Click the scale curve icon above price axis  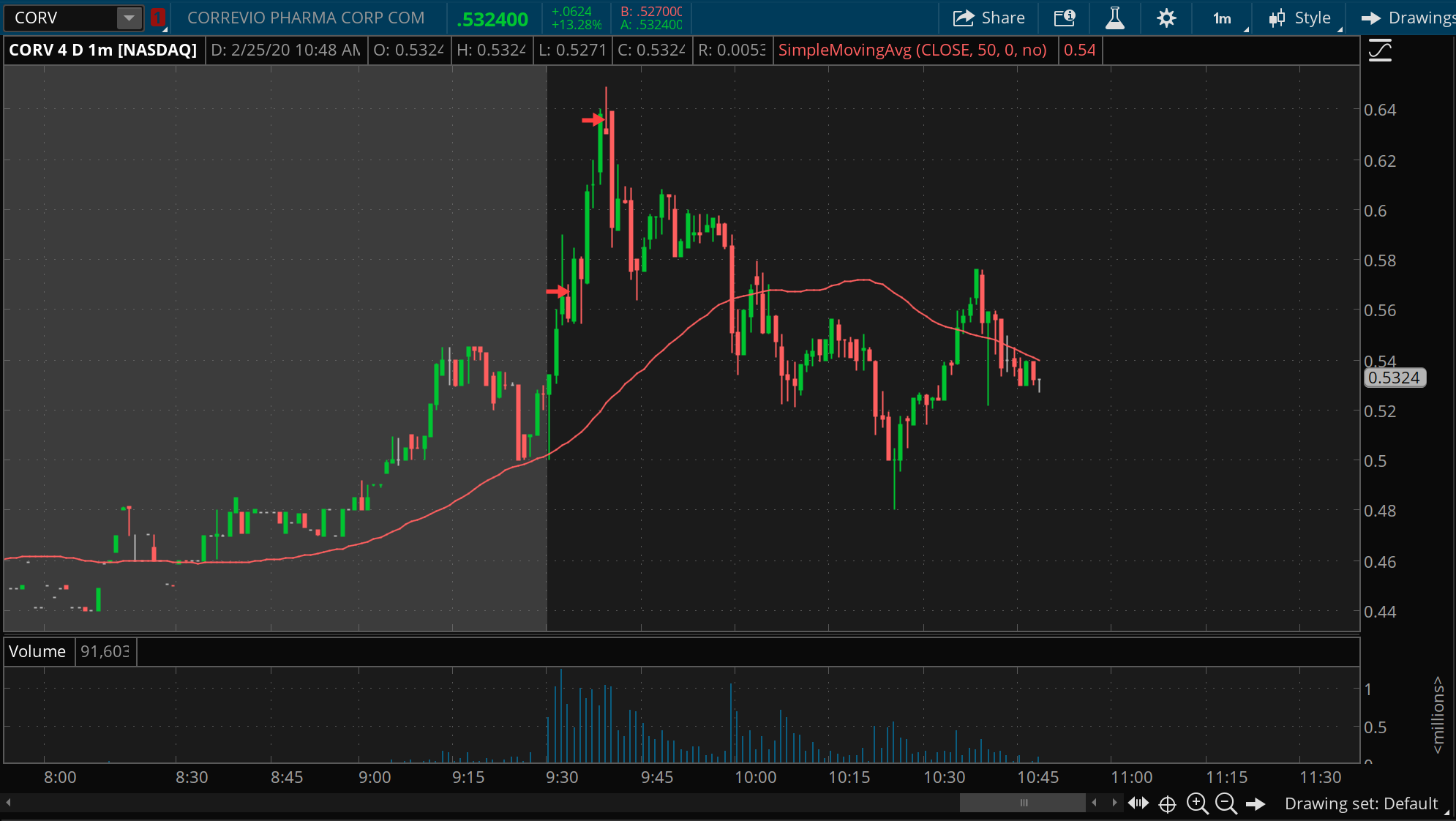point(1380,50)
